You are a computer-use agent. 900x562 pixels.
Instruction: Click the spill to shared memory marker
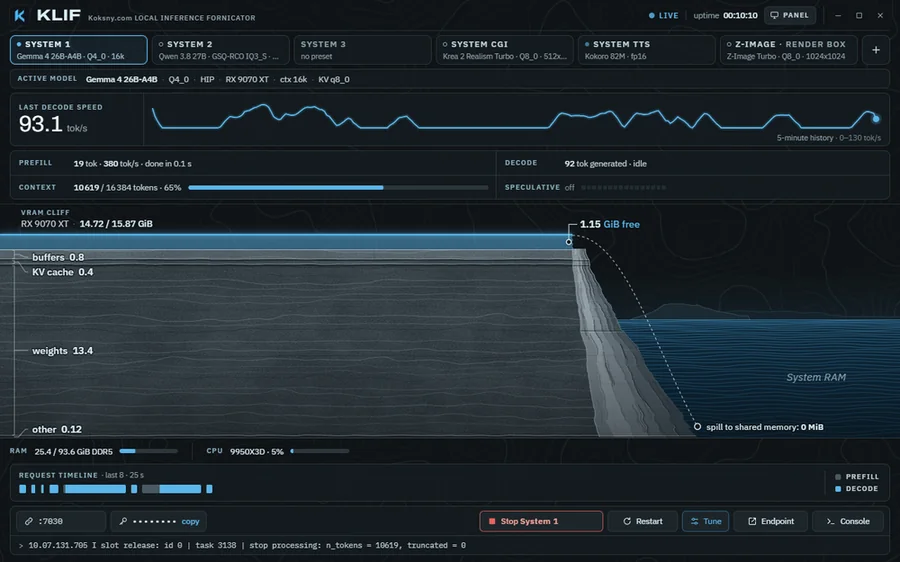[697, 427]
